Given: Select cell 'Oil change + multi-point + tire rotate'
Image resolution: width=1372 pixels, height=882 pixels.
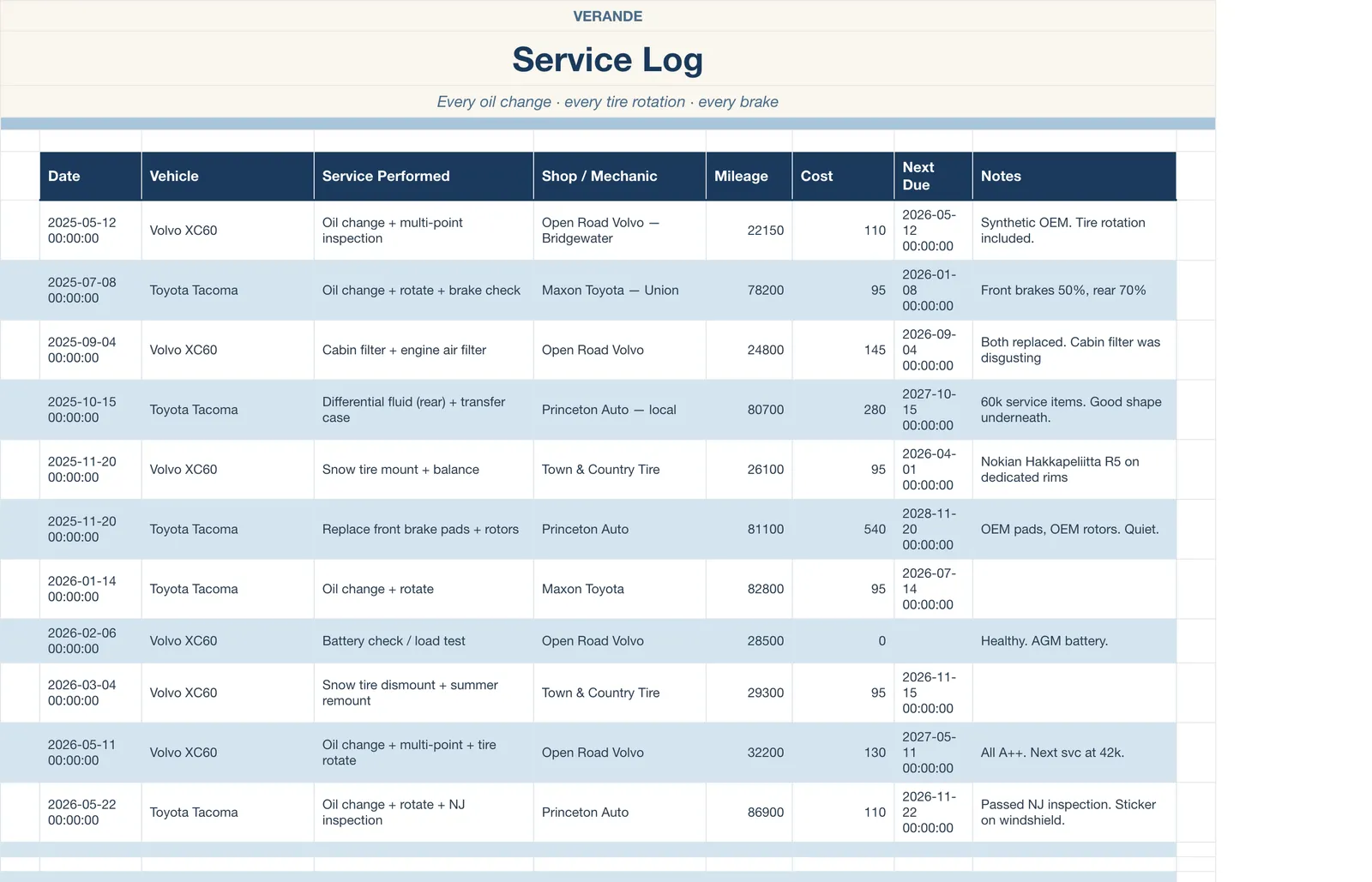Looking at the screenshot, I should [x=424, y=753].
